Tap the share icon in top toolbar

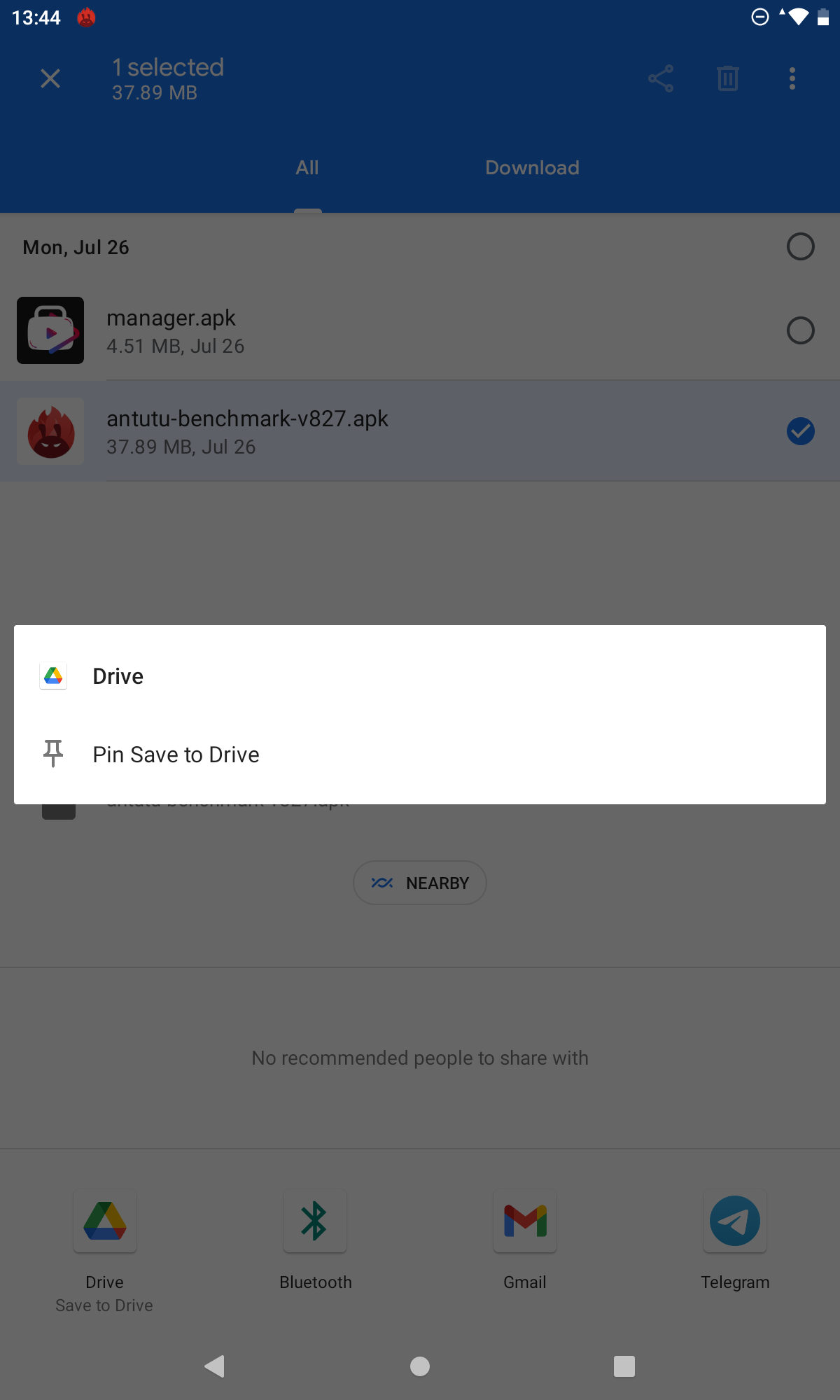coord(661,78)
